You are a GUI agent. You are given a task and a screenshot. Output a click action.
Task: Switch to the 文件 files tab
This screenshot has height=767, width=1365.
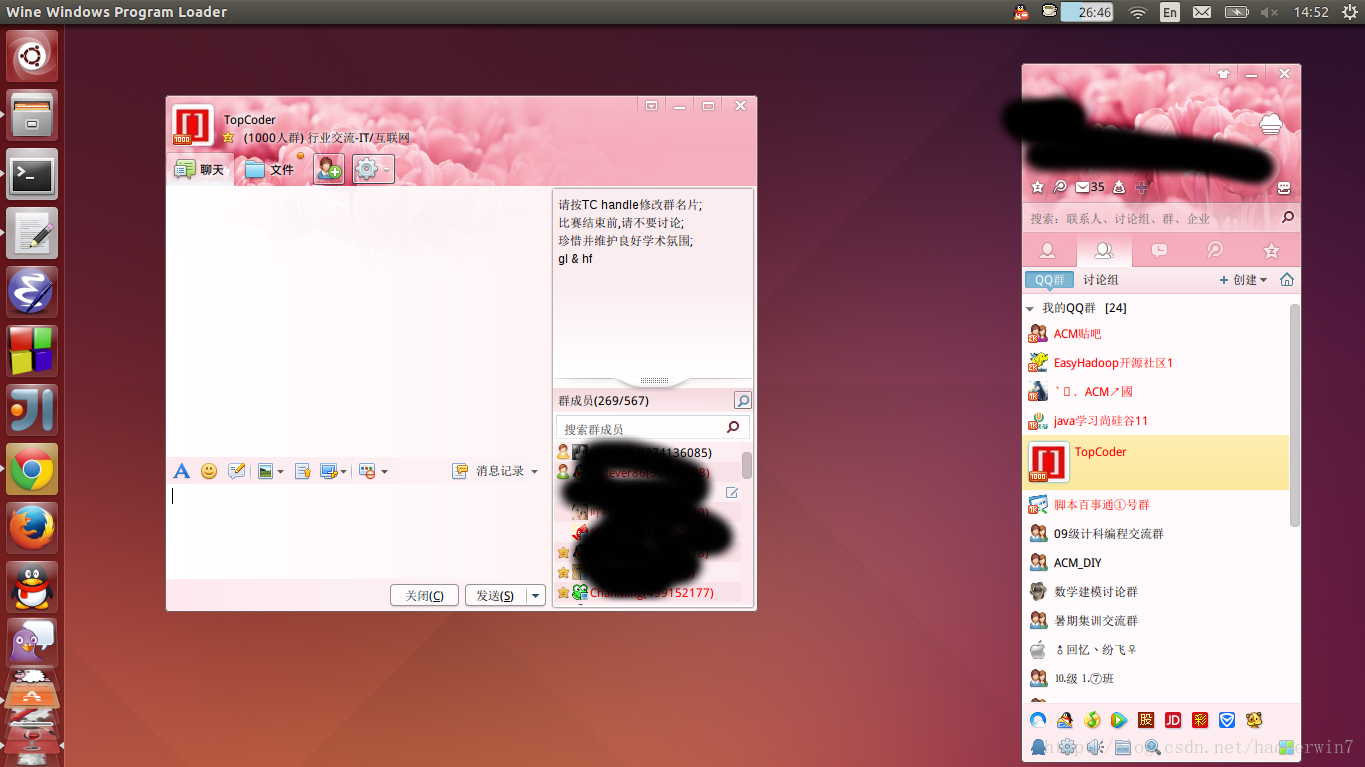pyautogui.click(x=271, y=170)
